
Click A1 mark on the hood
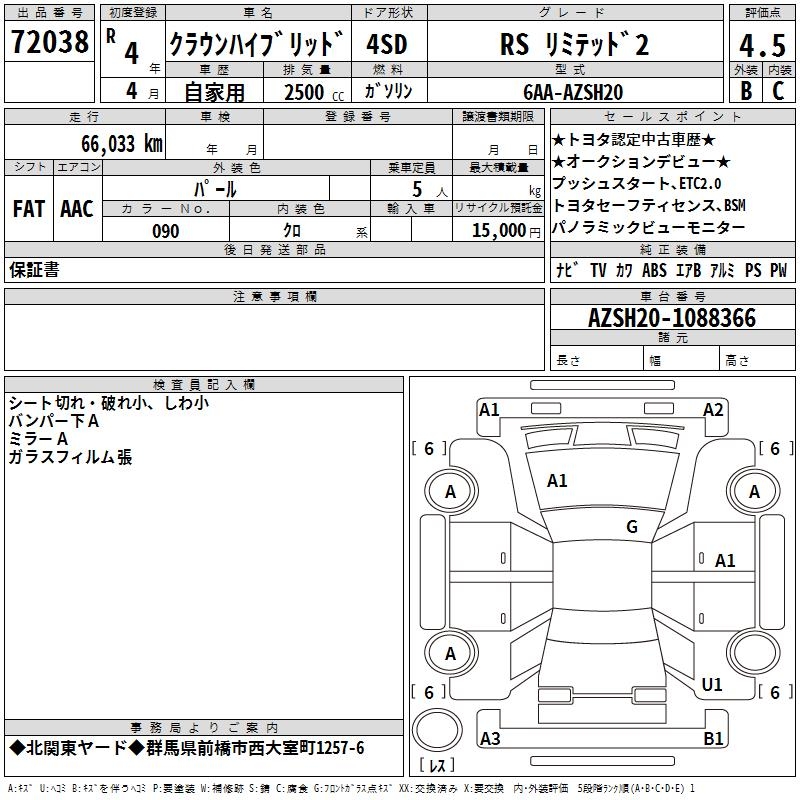point(557,481)
